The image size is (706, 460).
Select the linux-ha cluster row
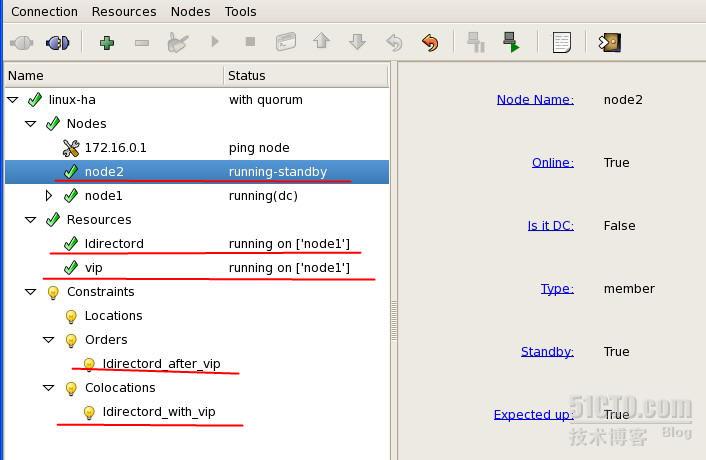pos(197,99)
